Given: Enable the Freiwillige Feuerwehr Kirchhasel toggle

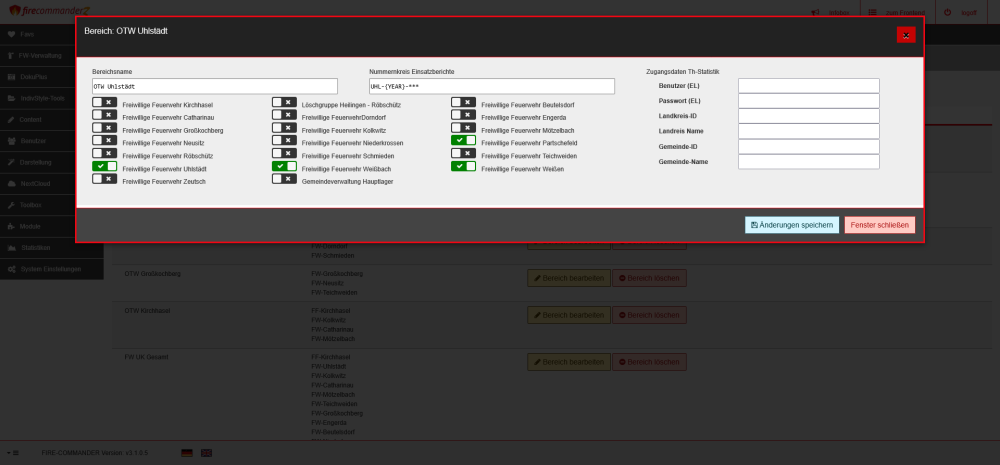Looking at the screenshot, I should [104, 103].
